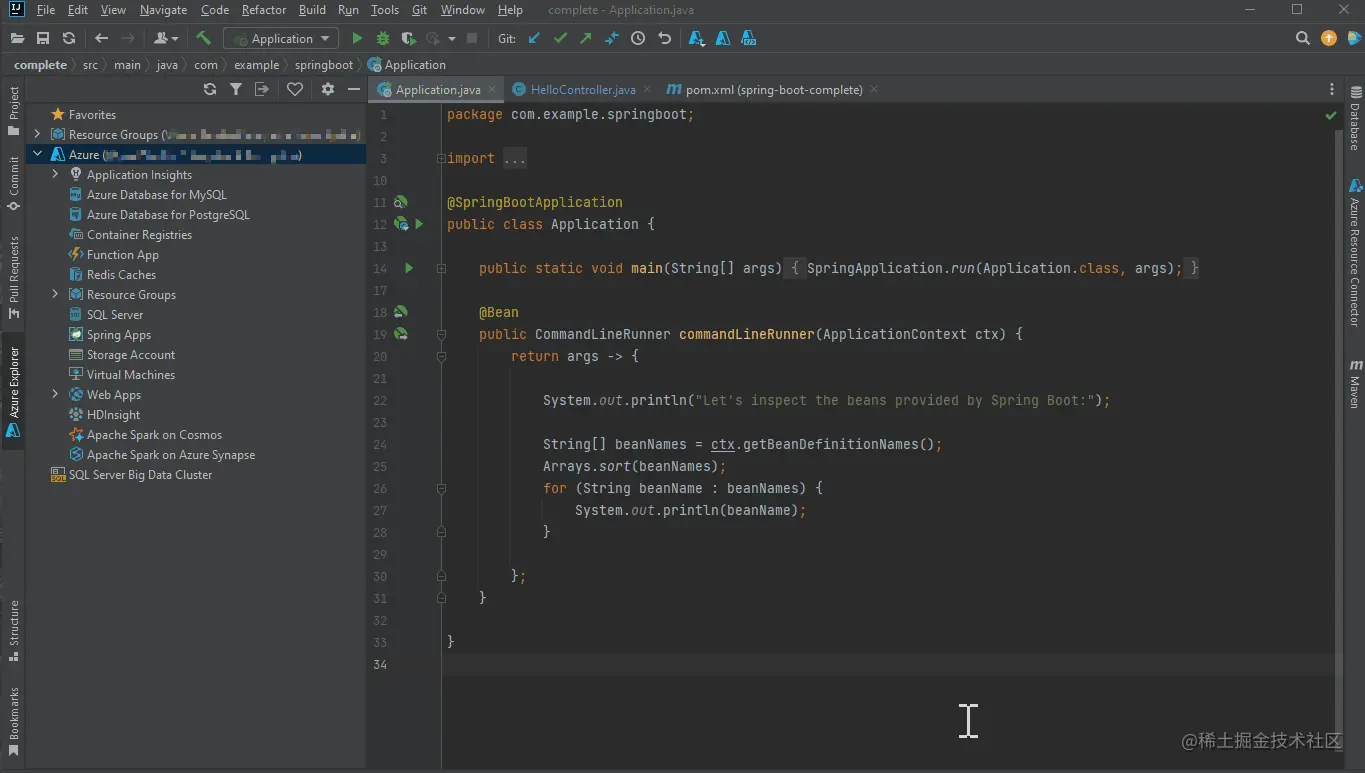Viewport: 1365px width, 773px height.
Task: Run Application with green play button
Action: 357,38
